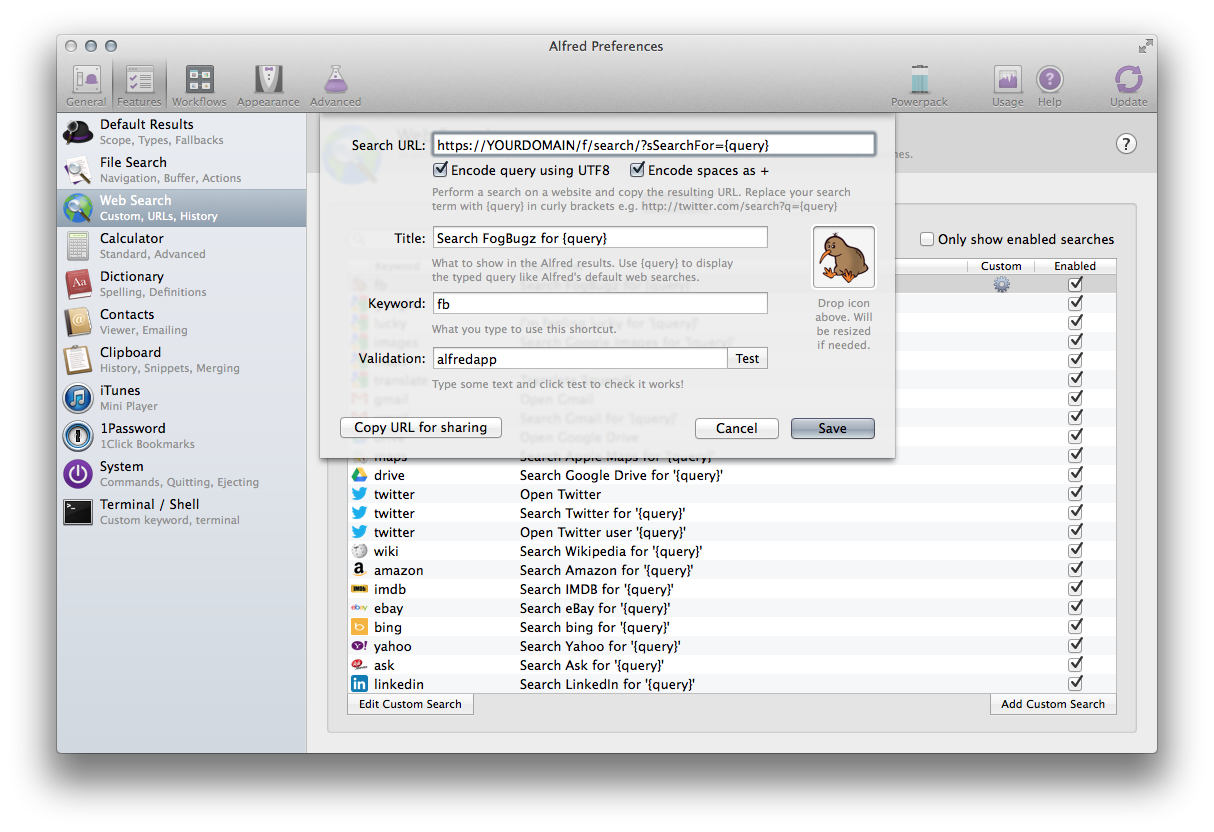Screen dimensions: 1214x832
Task: Disable the drive search enabled checkbox
Action: pos(1075,475)
